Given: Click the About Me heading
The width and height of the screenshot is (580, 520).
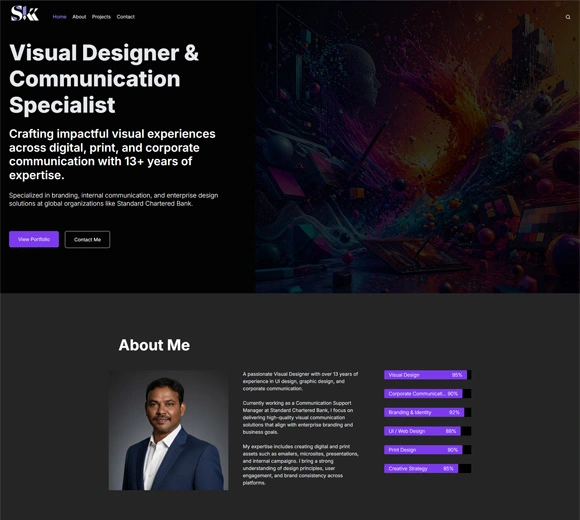Looking at the screenshot, I should 154,345.
